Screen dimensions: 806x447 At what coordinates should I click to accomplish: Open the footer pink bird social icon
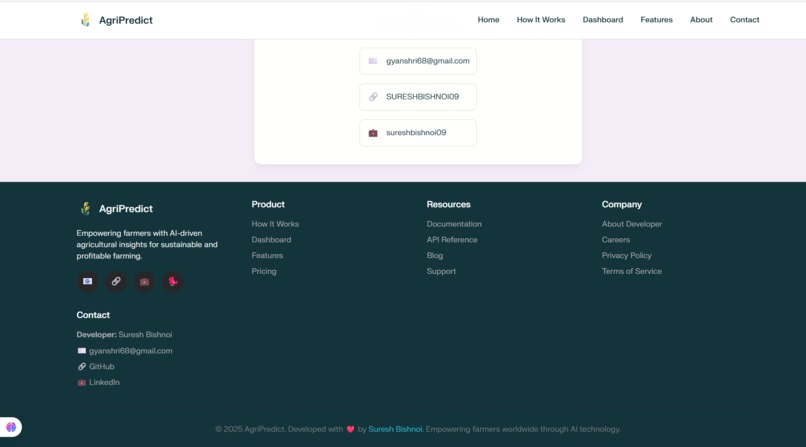coord(173,282)
